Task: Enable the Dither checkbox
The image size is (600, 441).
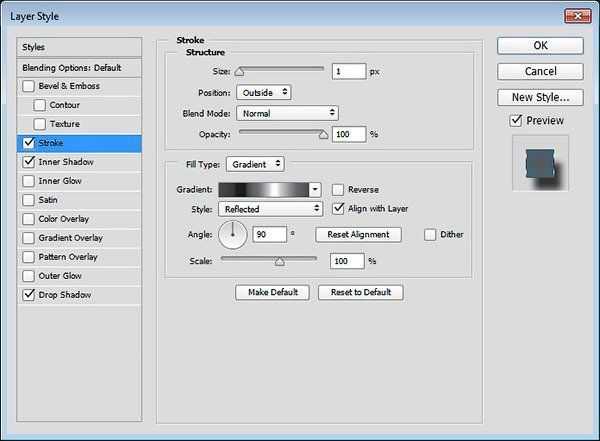Action: (x=430, y=234)
